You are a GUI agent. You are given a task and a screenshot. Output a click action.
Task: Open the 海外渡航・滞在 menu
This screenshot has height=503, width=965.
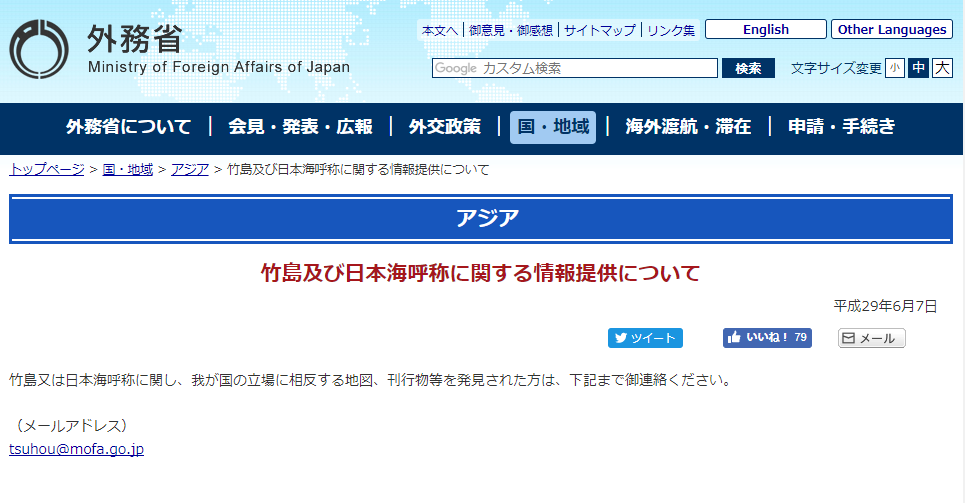click(x=688, y=127)
